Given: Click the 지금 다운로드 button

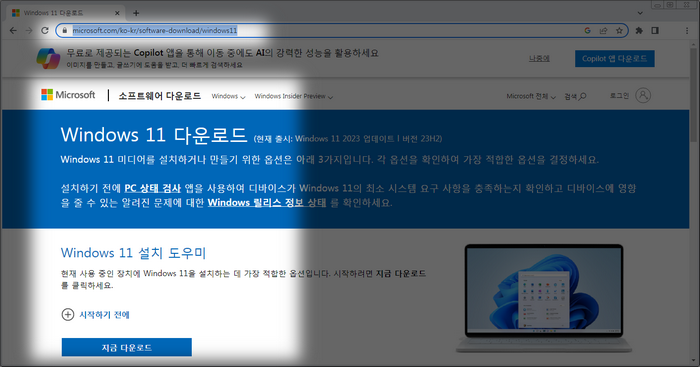Looking at the screenshot, I should pos(127,347).
